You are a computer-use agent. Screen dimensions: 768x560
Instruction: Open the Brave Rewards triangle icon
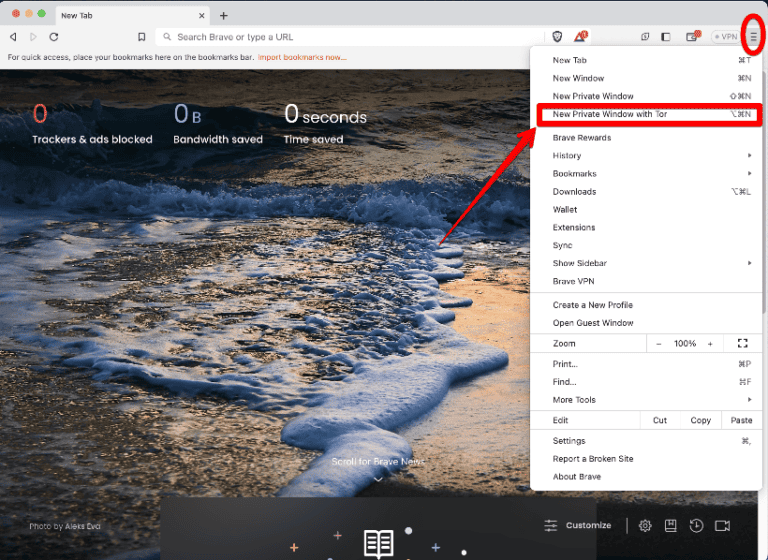(580, 37)
